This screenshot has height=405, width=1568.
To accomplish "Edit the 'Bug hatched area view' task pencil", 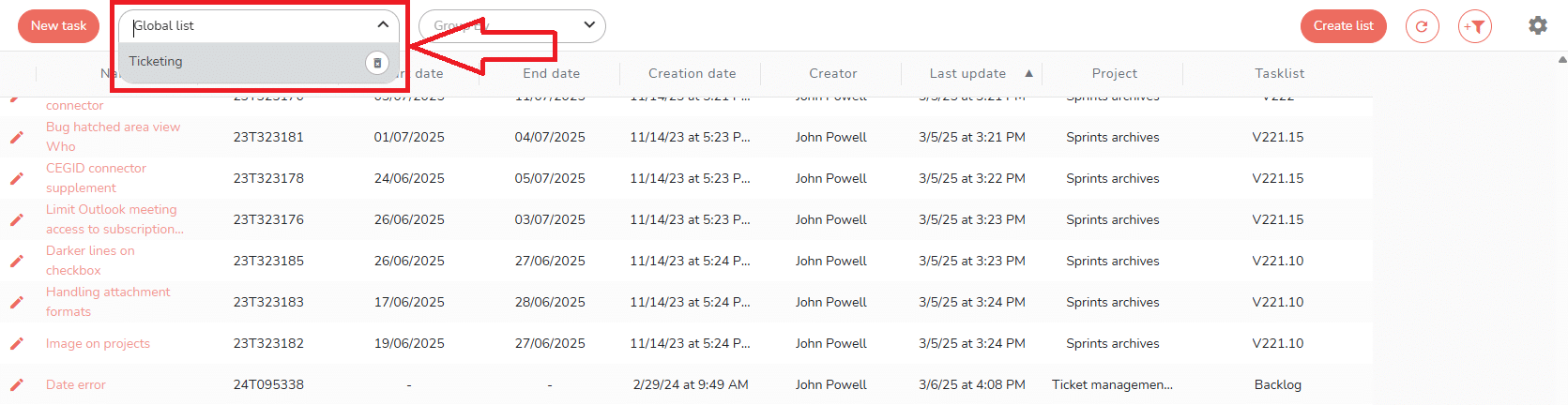I will [17, 137].
